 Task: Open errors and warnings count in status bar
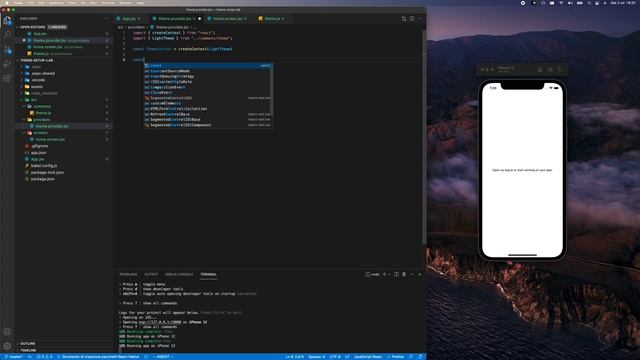point(44,357)
